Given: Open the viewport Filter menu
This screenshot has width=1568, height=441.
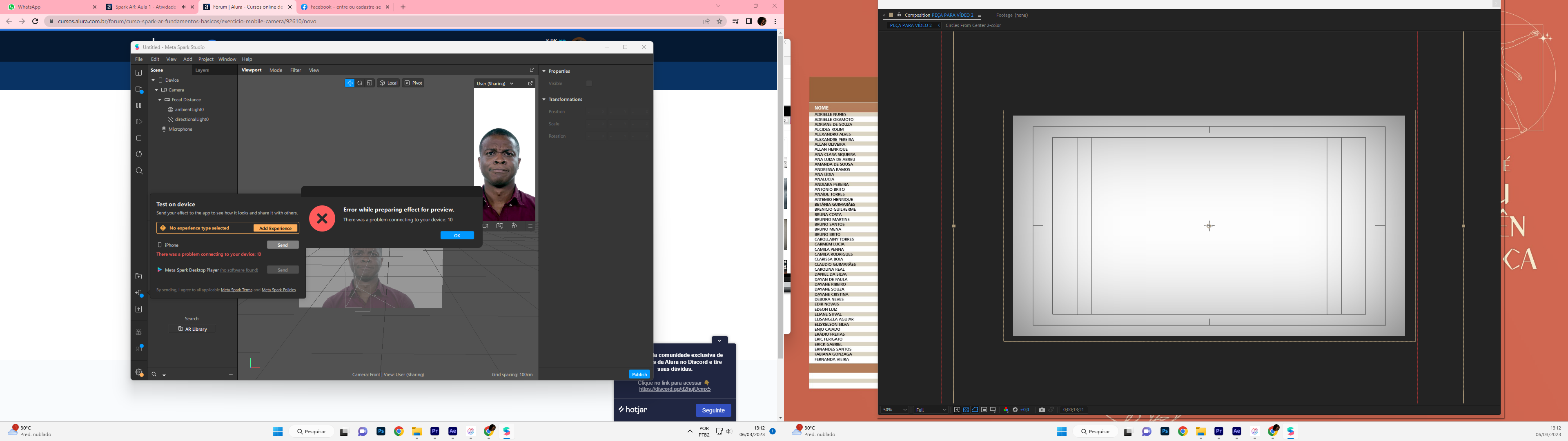Looking at the screenshot, I should (x=296, y=70).
